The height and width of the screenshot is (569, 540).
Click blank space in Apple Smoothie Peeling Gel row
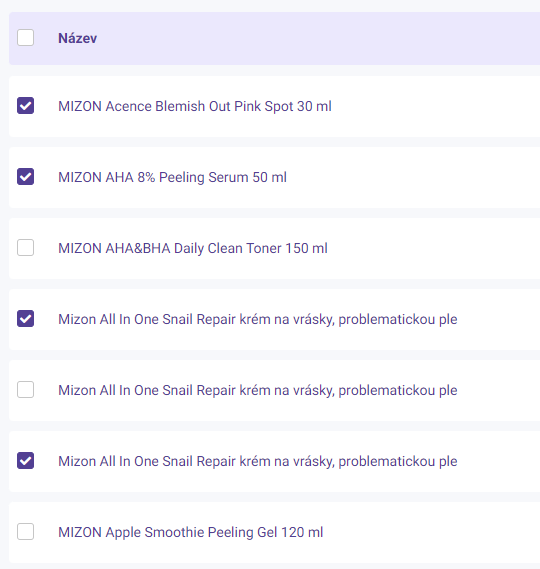click(x=432, y=533)
